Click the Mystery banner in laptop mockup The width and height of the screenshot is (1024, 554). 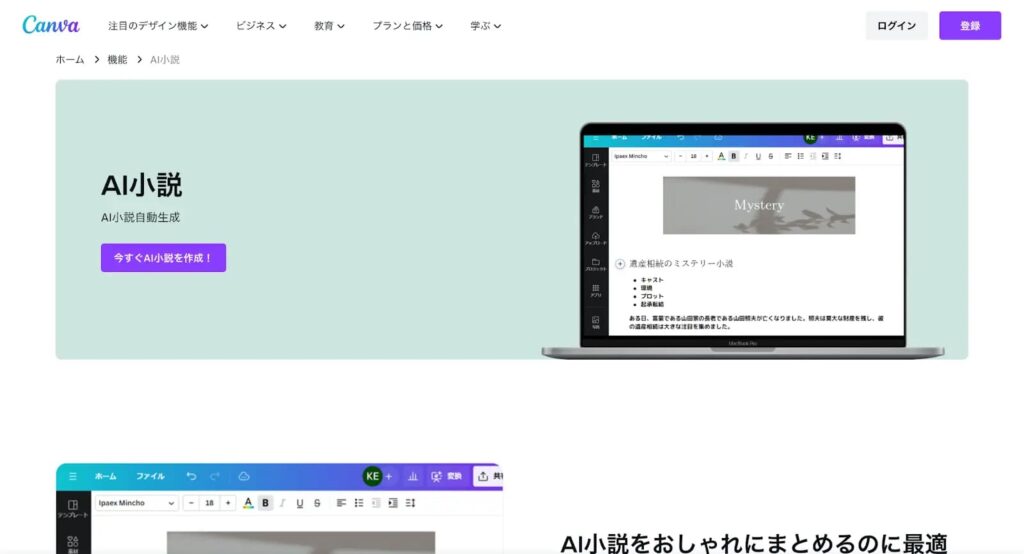point(759,205)
